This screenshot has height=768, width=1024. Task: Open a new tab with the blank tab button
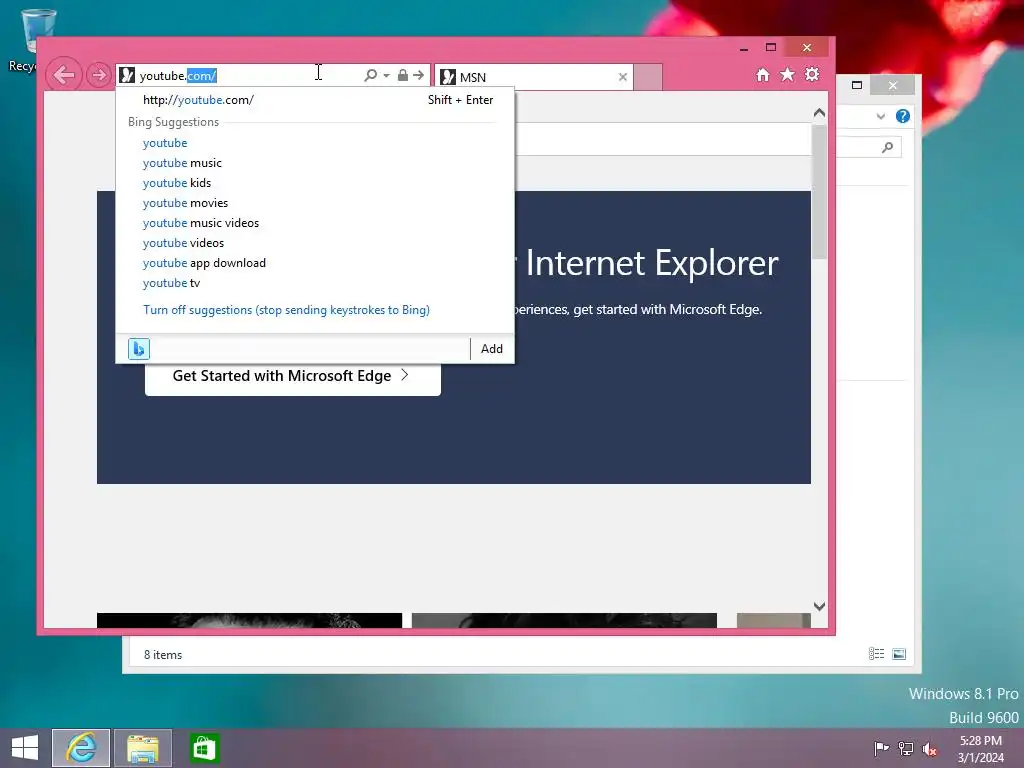click(x=648, y=77)
